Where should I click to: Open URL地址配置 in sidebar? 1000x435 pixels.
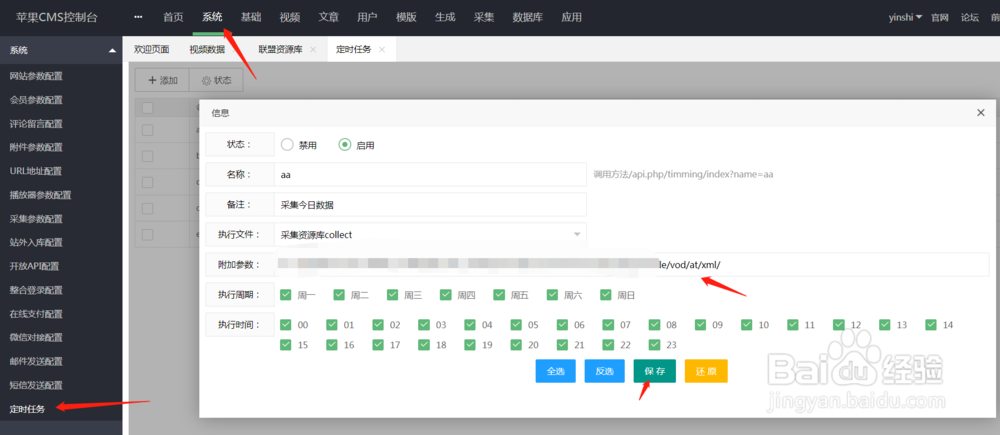tap(36, 171)
